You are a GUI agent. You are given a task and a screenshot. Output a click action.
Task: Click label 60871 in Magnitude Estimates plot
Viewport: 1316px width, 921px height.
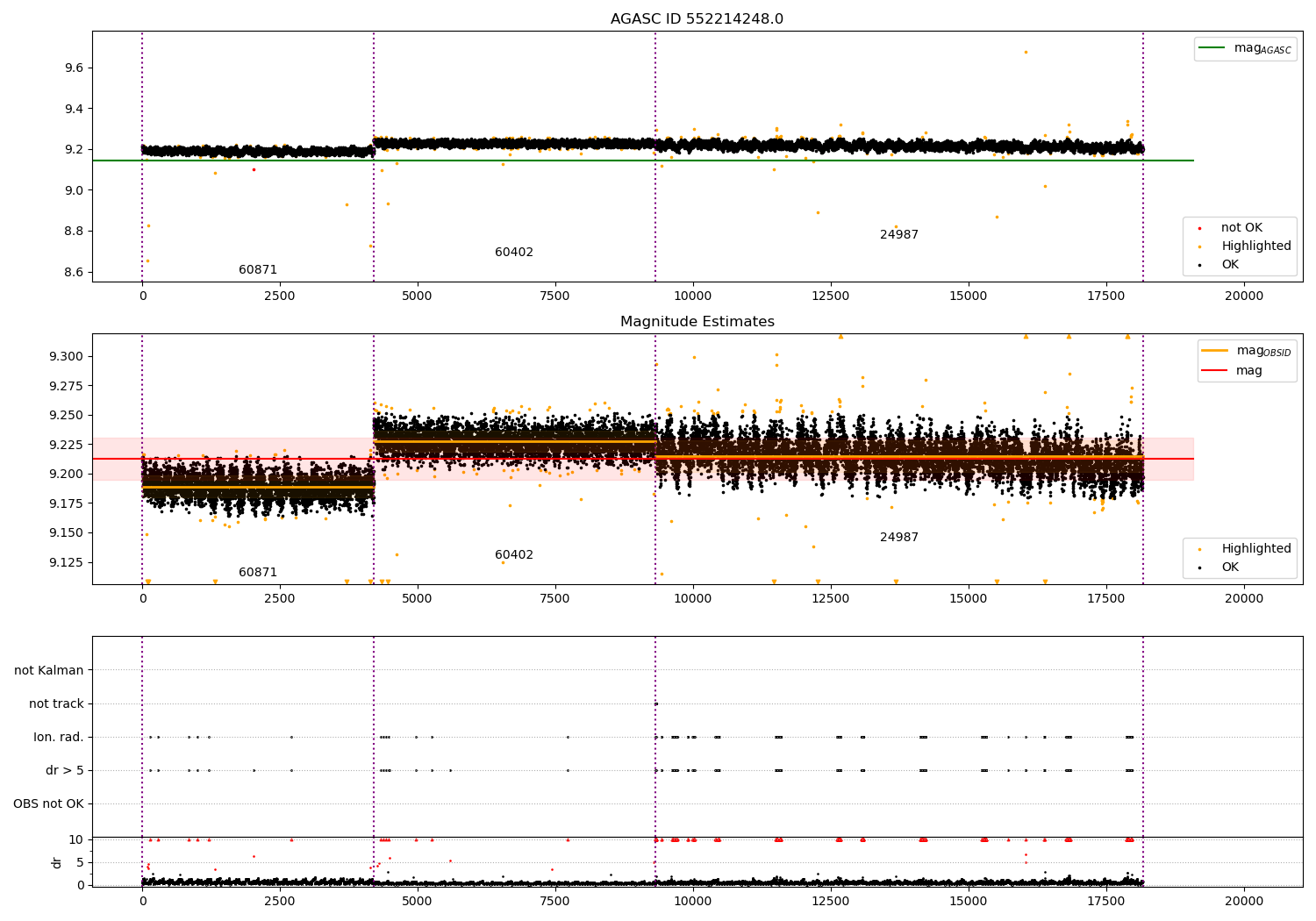258,573
